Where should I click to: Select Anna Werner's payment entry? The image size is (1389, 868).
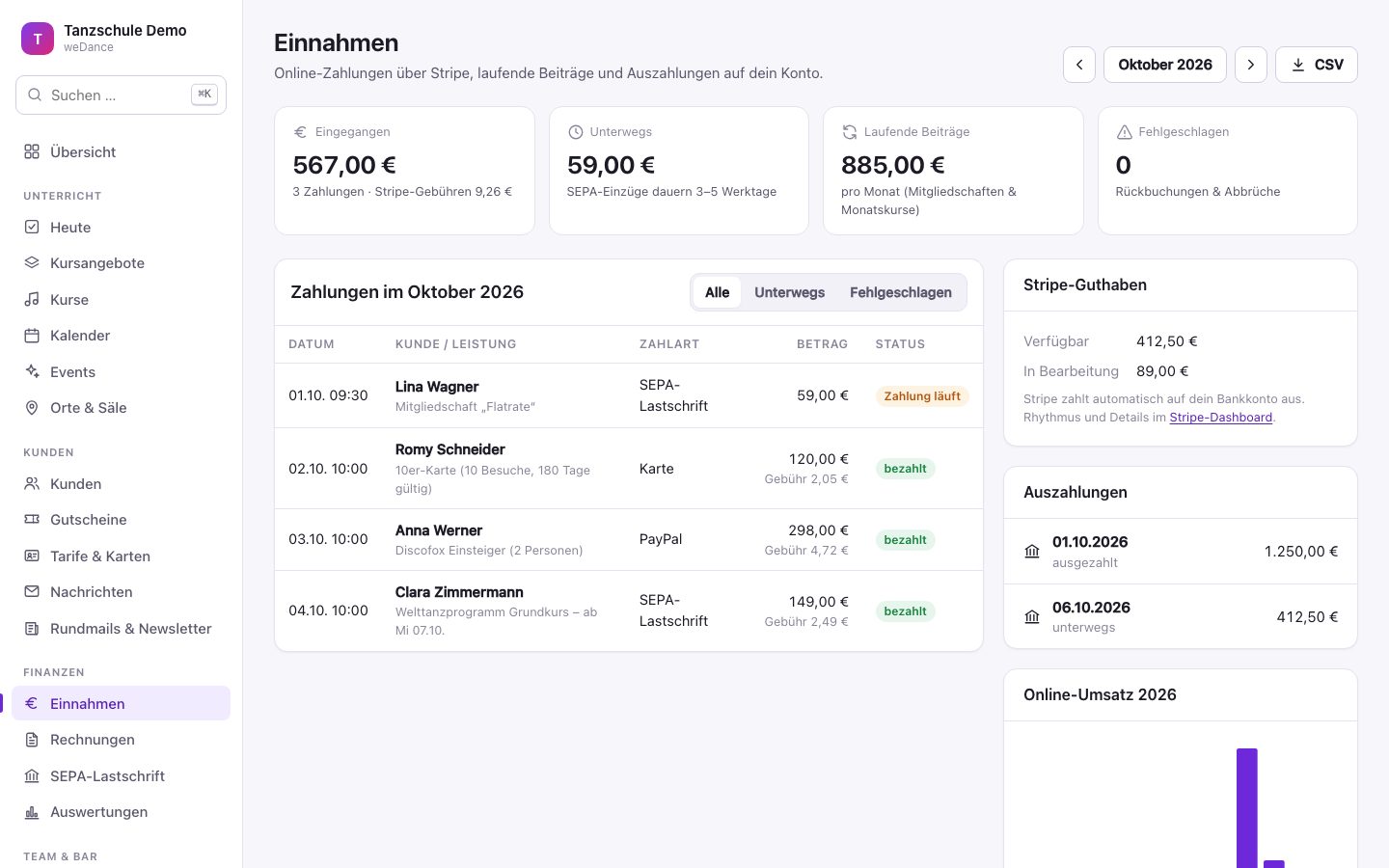(629, 540)
